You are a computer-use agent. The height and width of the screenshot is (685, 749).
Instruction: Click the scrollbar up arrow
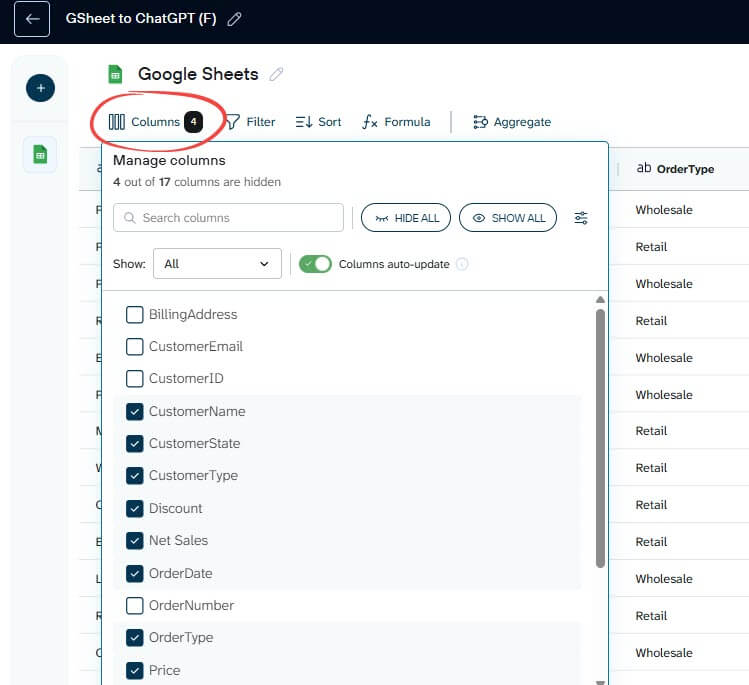click(600, 300)
